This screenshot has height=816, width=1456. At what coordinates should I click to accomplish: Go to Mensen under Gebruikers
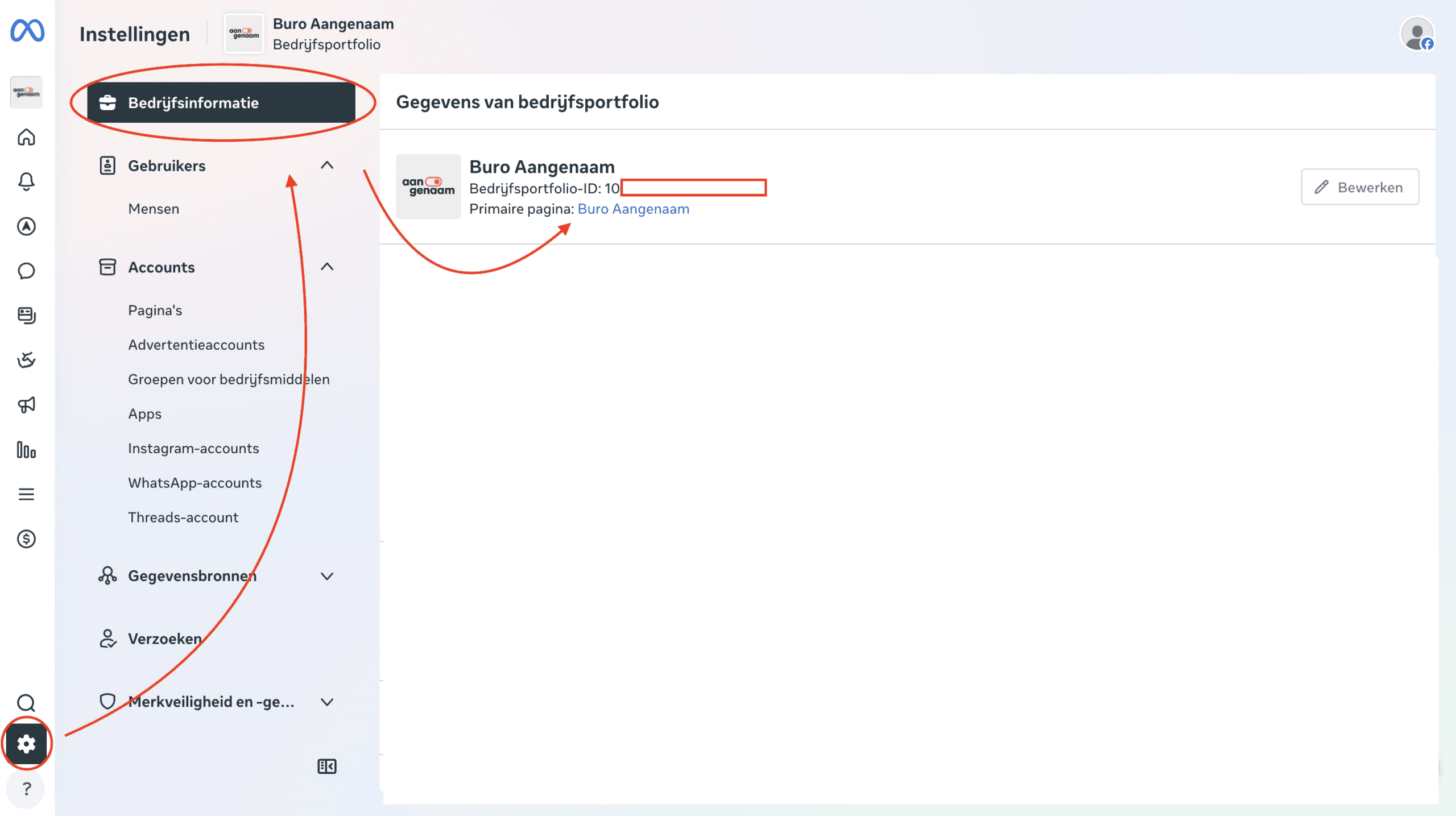(154, 209)
